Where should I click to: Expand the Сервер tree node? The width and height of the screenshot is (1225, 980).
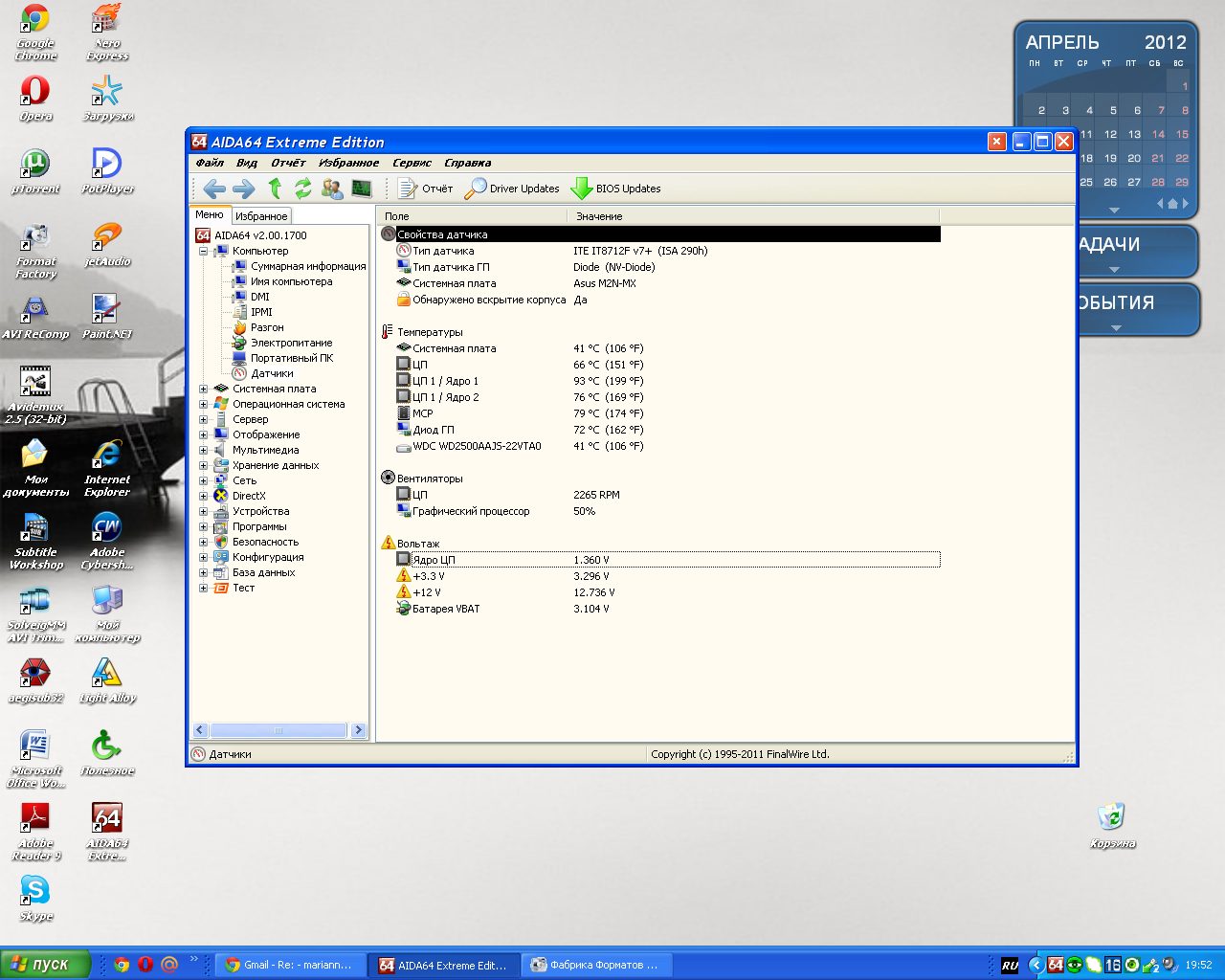(203, 419)
